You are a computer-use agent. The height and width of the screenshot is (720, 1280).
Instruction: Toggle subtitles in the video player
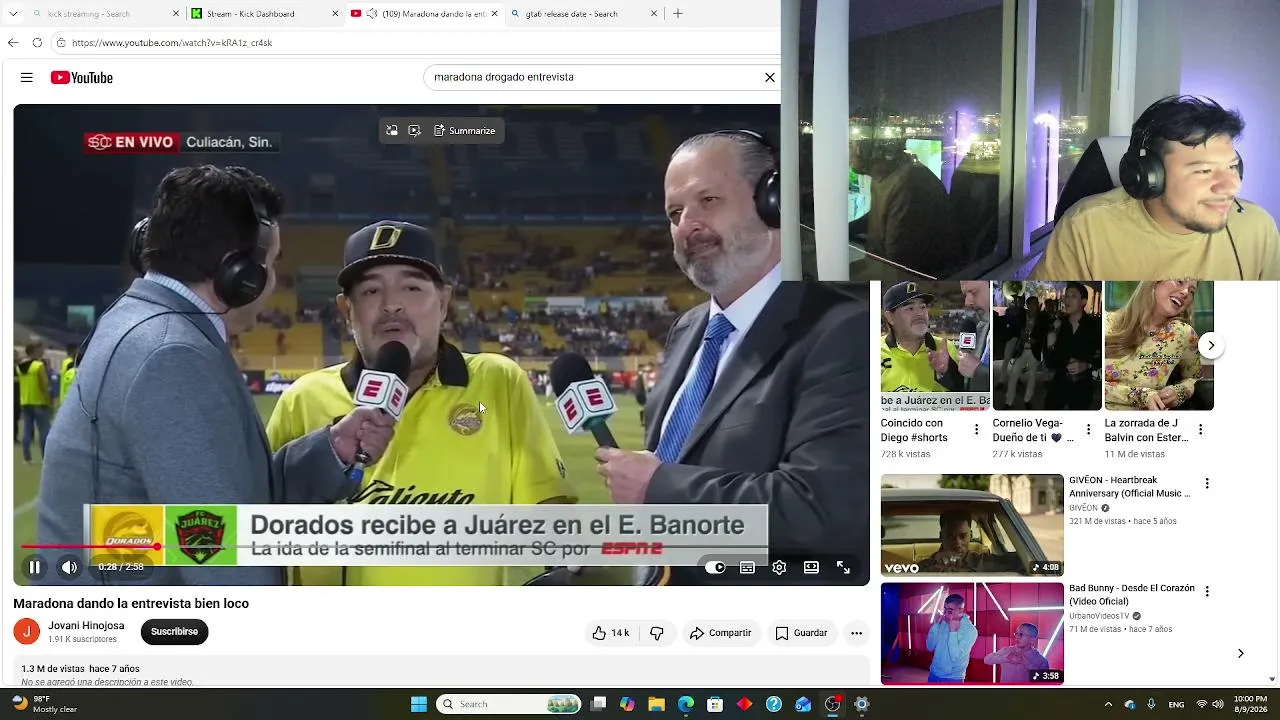[x=747, y=567]
